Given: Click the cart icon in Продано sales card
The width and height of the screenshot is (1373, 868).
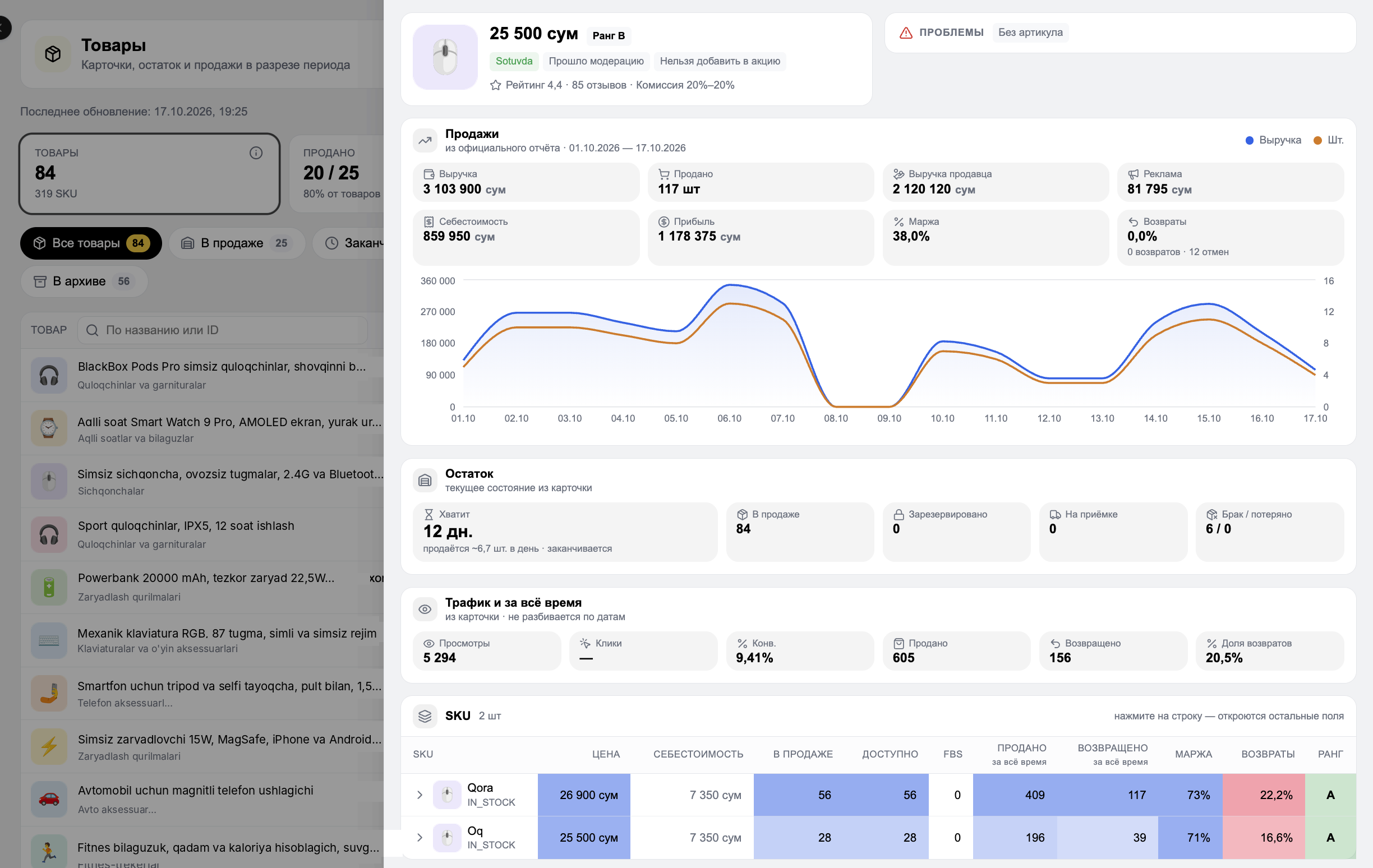Looking at the screenshot, I should [x=664, y=174].
